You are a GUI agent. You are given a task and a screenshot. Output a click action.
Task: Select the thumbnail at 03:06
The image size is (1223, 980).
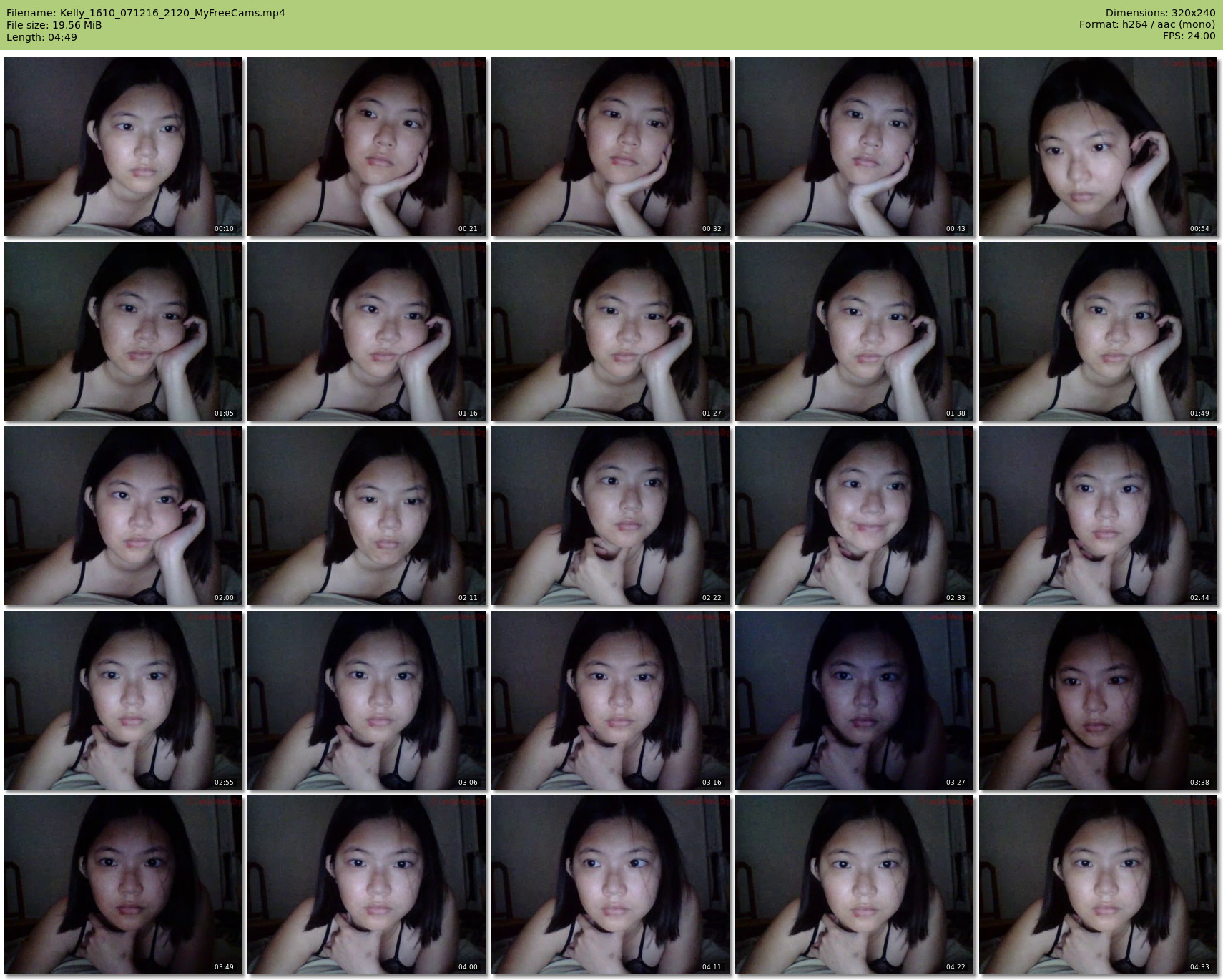[x=367, y=700]
